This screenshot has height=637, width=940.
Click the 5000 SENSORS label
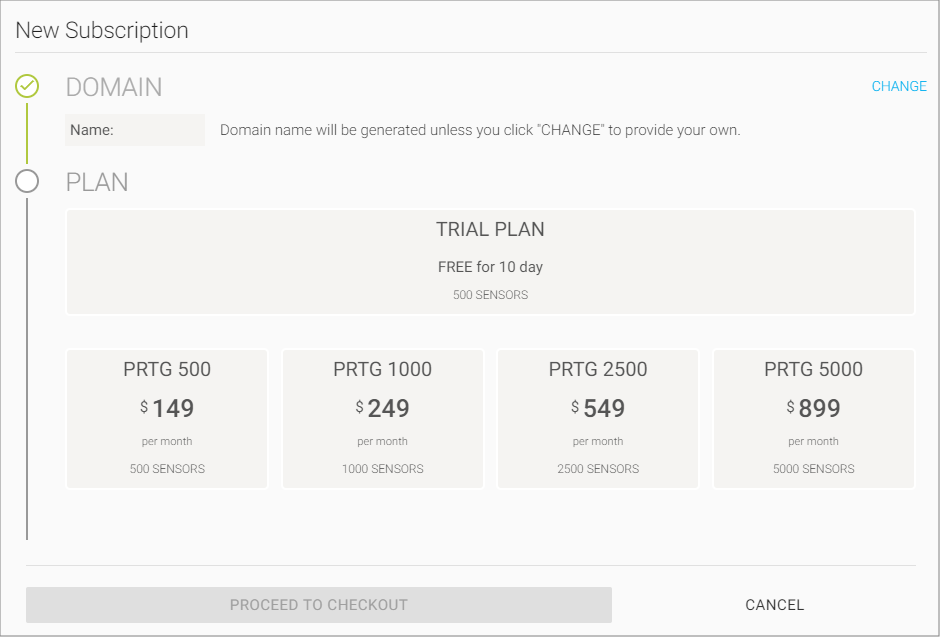coord(814,469)
